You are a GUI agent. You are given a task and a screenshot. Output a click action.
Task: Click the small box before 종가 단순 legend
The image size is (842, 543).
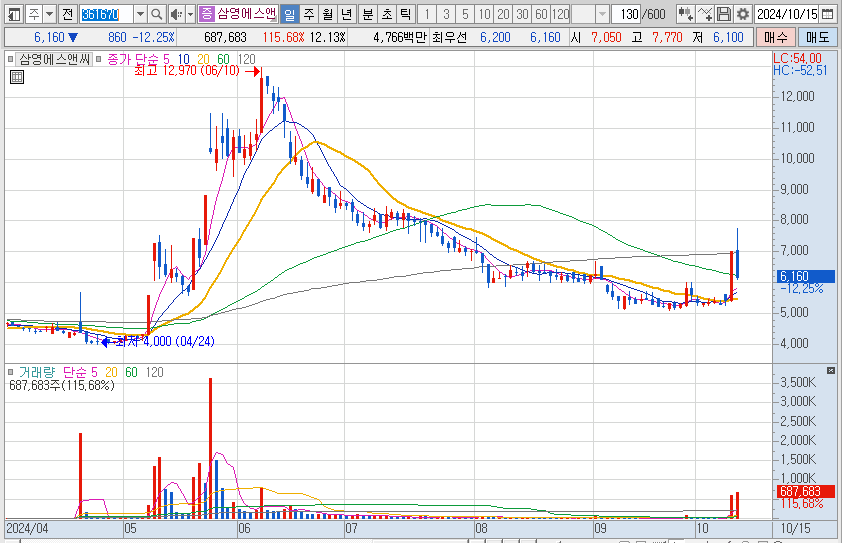pos(98,59)
